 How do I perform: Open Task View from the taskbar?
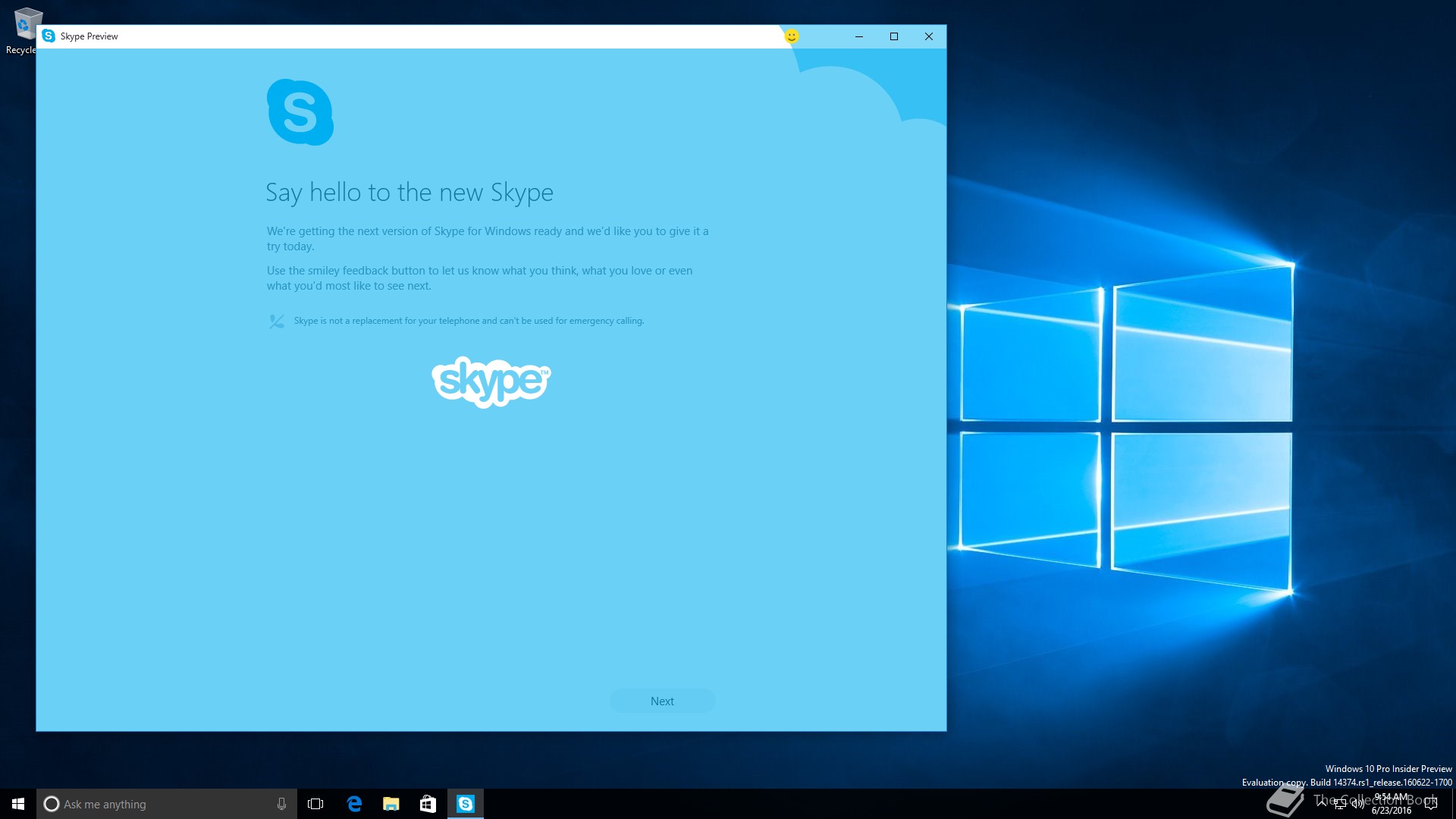[x=315, y=804]
